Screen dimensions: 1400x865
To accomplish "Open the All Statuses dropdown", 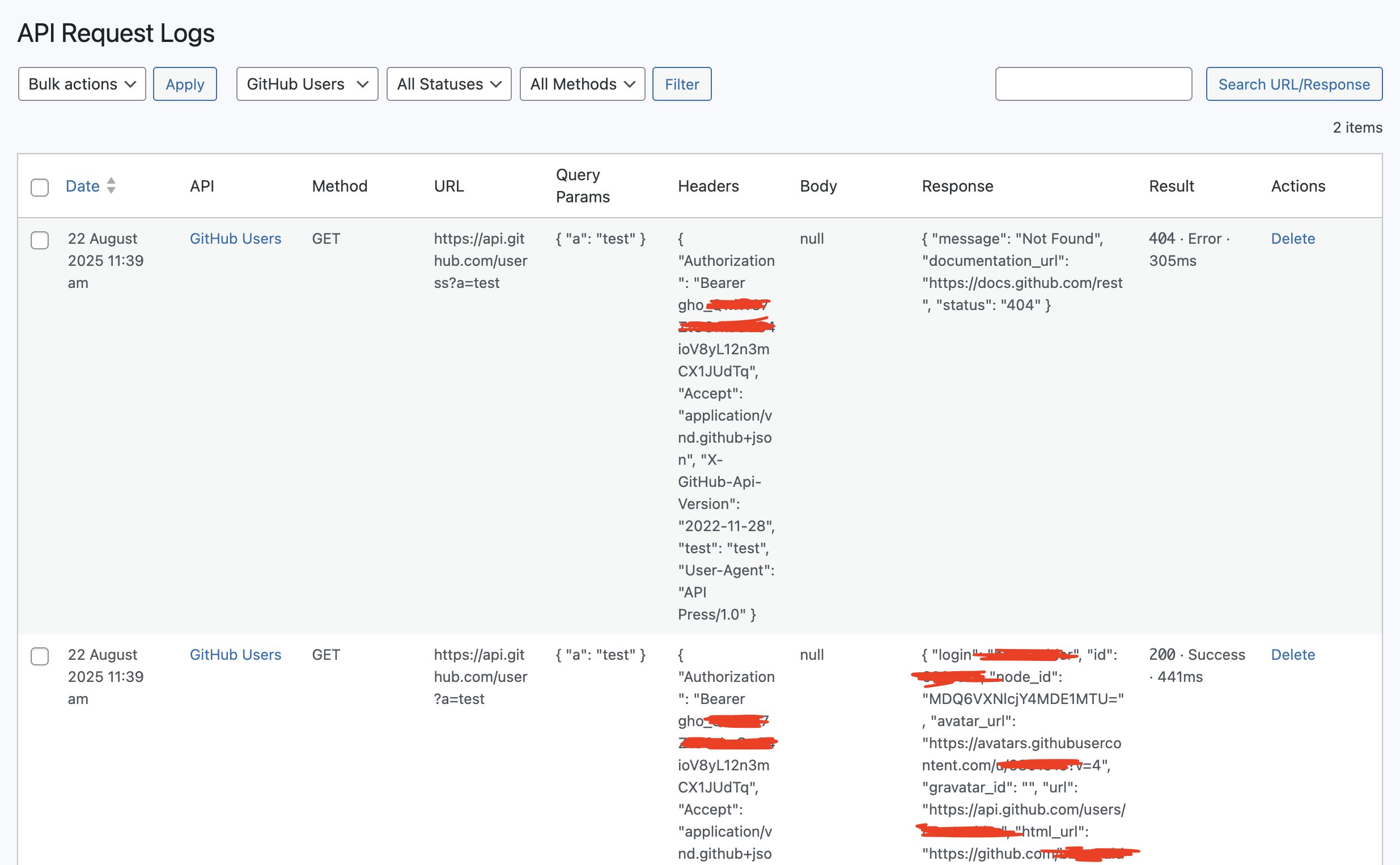I will (449, 84).
